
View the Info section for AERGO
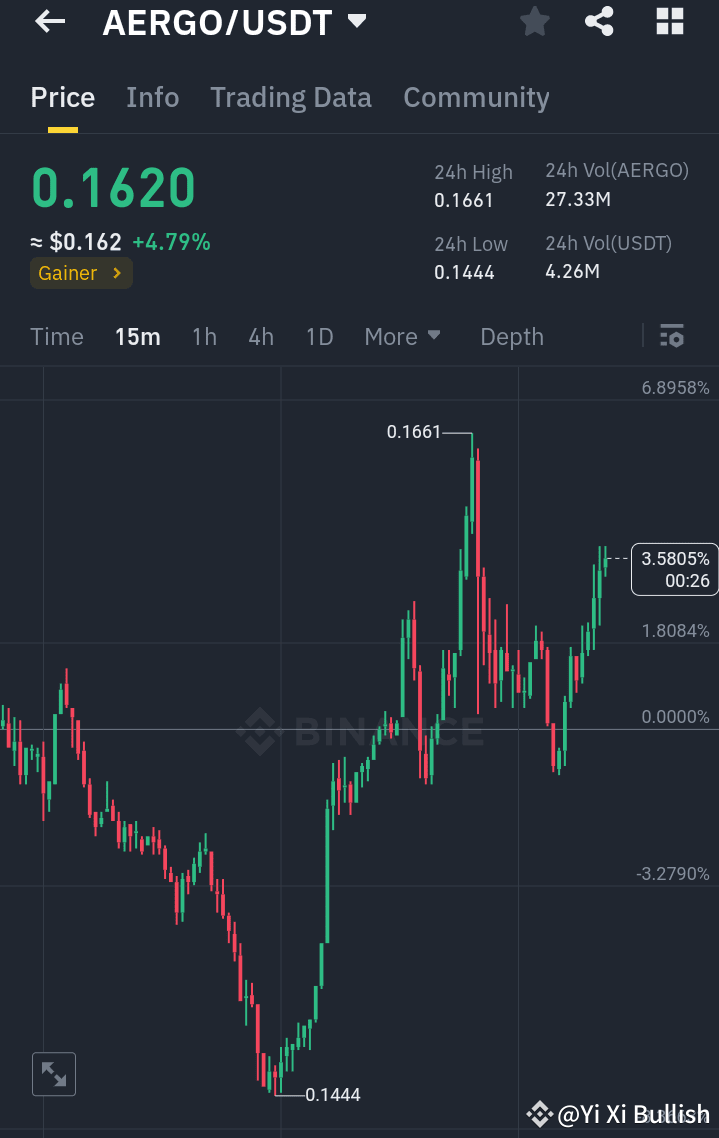152,97
